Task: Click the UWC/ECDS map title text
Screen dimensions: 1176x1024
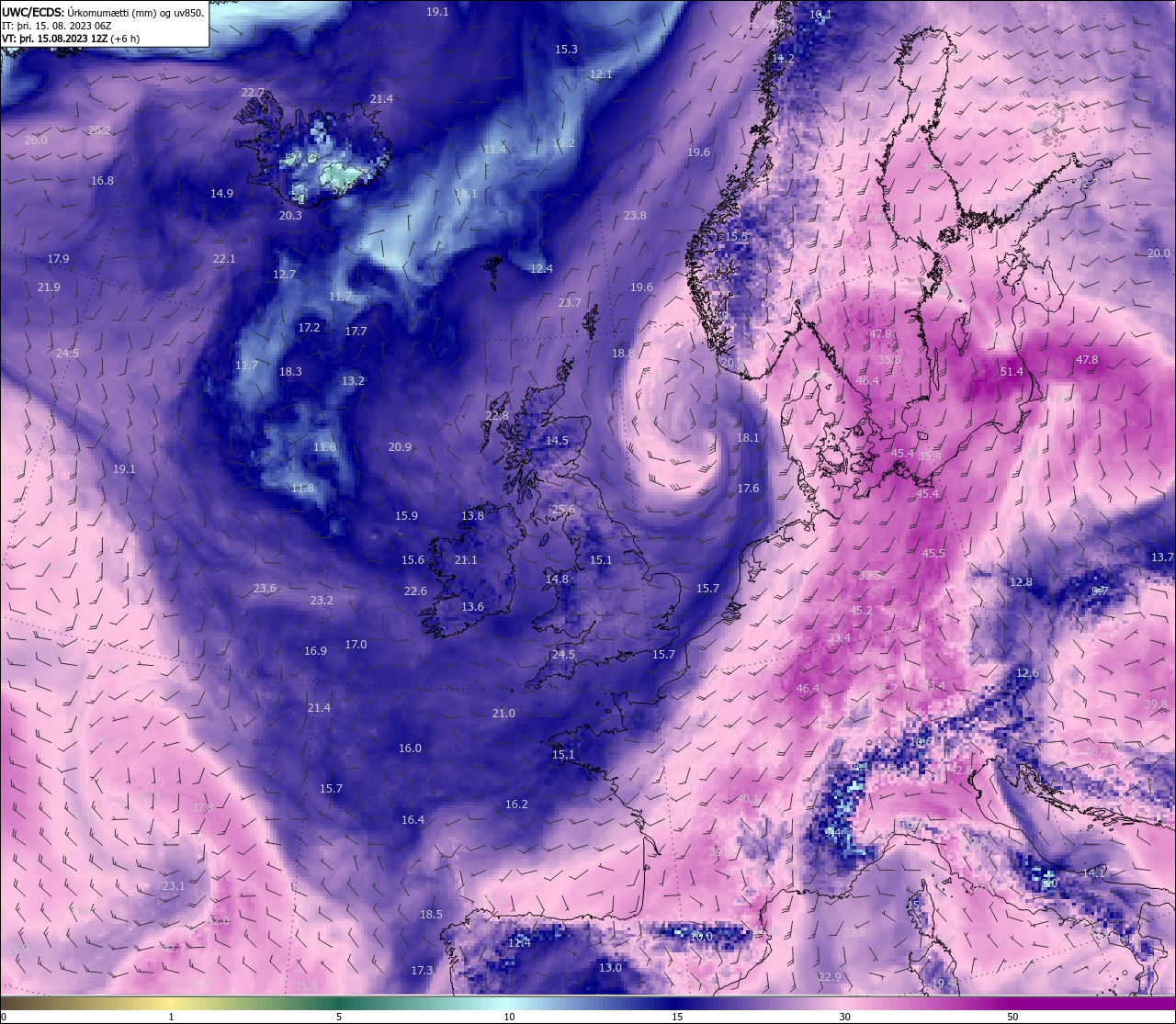Action: pyautogui.click(x=103, y=12)
